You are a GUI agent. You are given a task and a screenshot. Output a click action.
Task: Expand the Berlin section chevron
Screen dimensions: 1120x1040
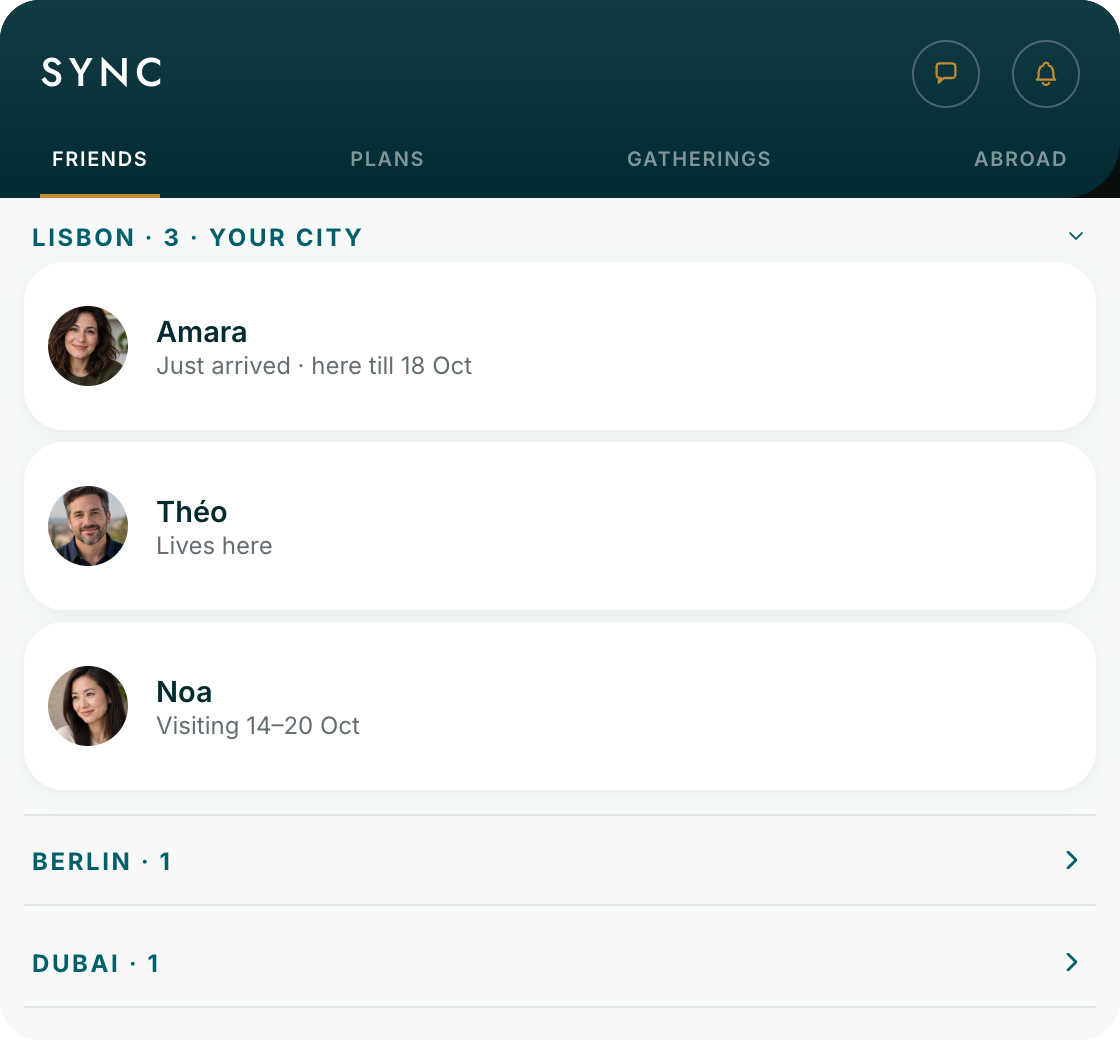tap(1071, 860)
